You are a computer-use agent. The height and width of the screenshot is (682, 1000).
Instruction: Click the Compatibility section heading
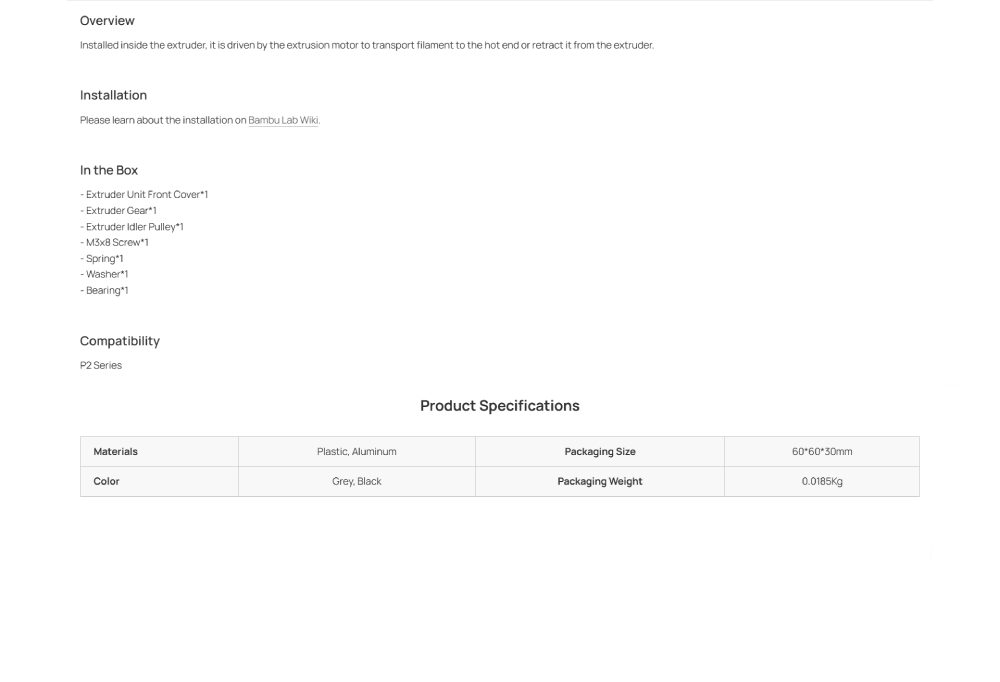coord(120,341)
